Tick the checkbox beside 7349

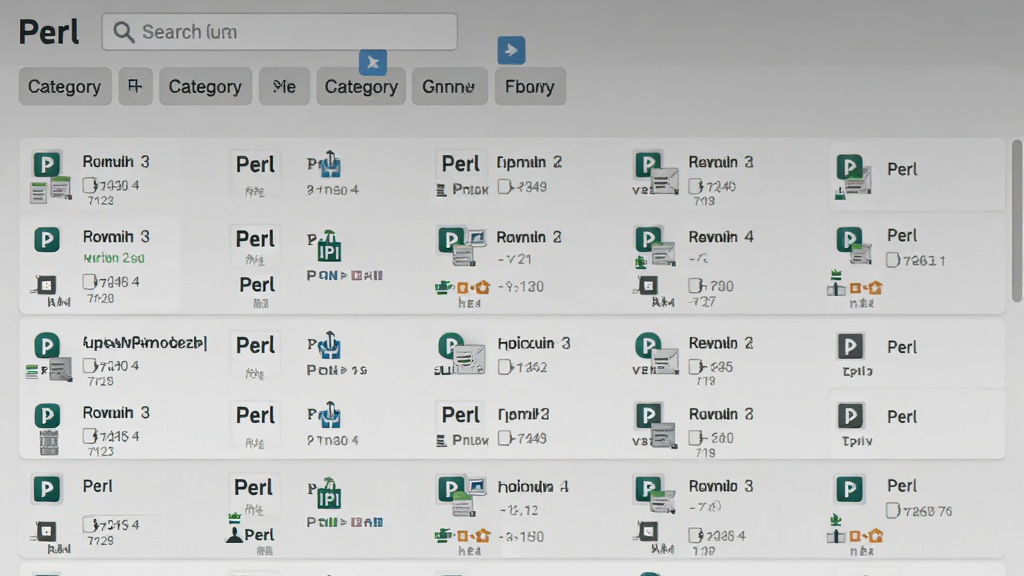[504, 187]
